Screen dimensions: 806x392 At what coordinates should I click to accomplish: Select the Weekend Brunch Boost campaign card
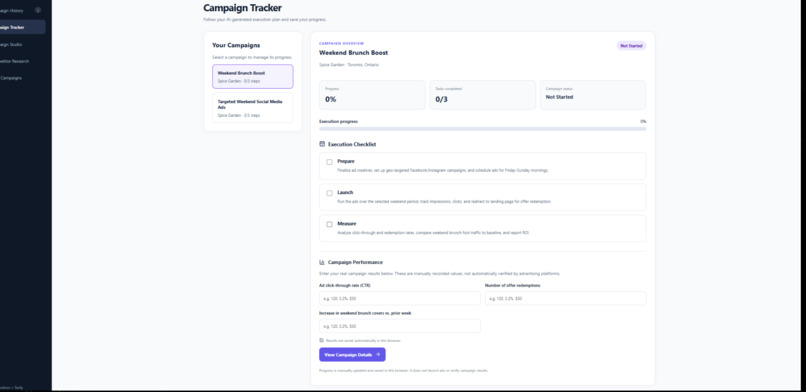[253, 77]
